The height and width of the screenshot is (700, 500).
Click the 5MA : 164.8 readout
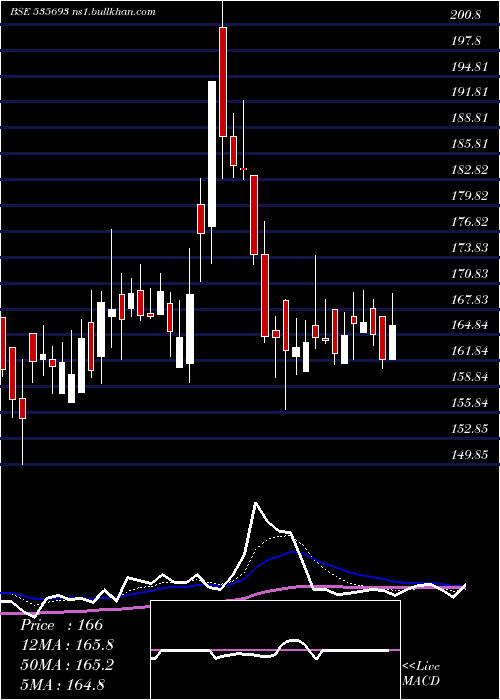(x=63, y=684)
